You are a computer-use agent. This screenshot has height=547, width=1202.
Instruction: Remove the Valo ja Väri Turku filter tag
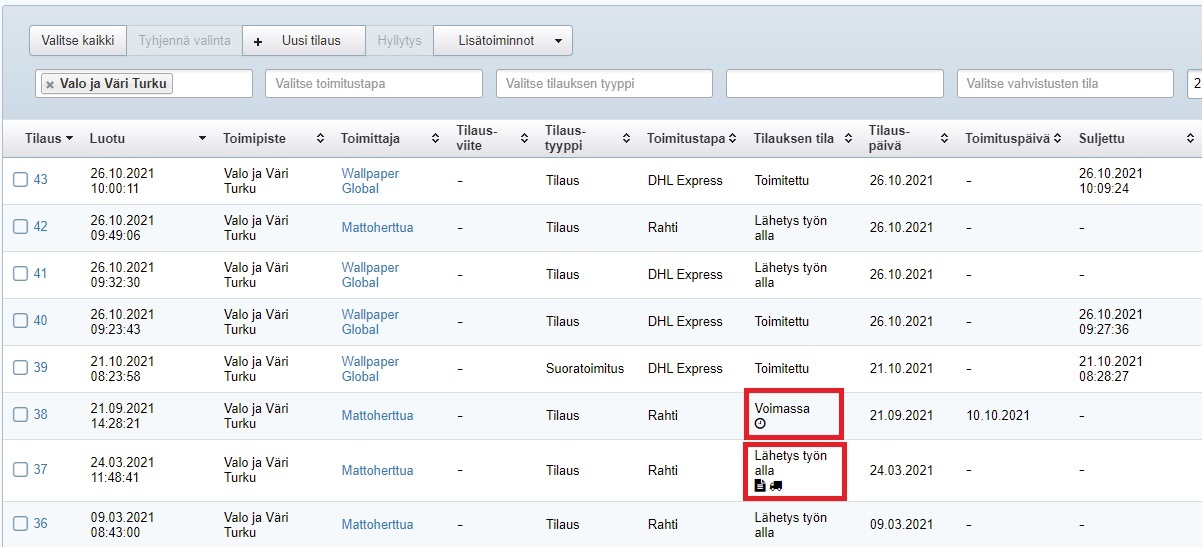pos(50,84)
